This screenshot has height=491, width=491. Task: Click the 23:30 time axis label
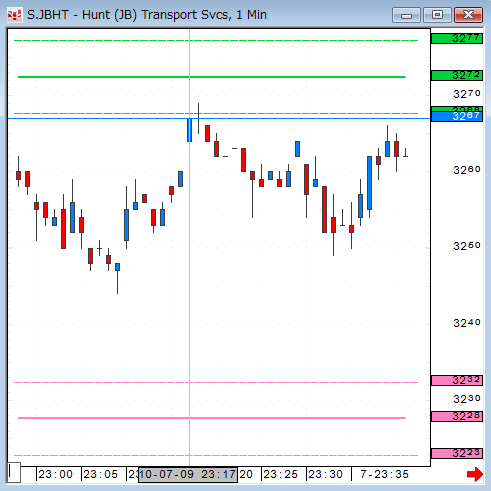325,474
